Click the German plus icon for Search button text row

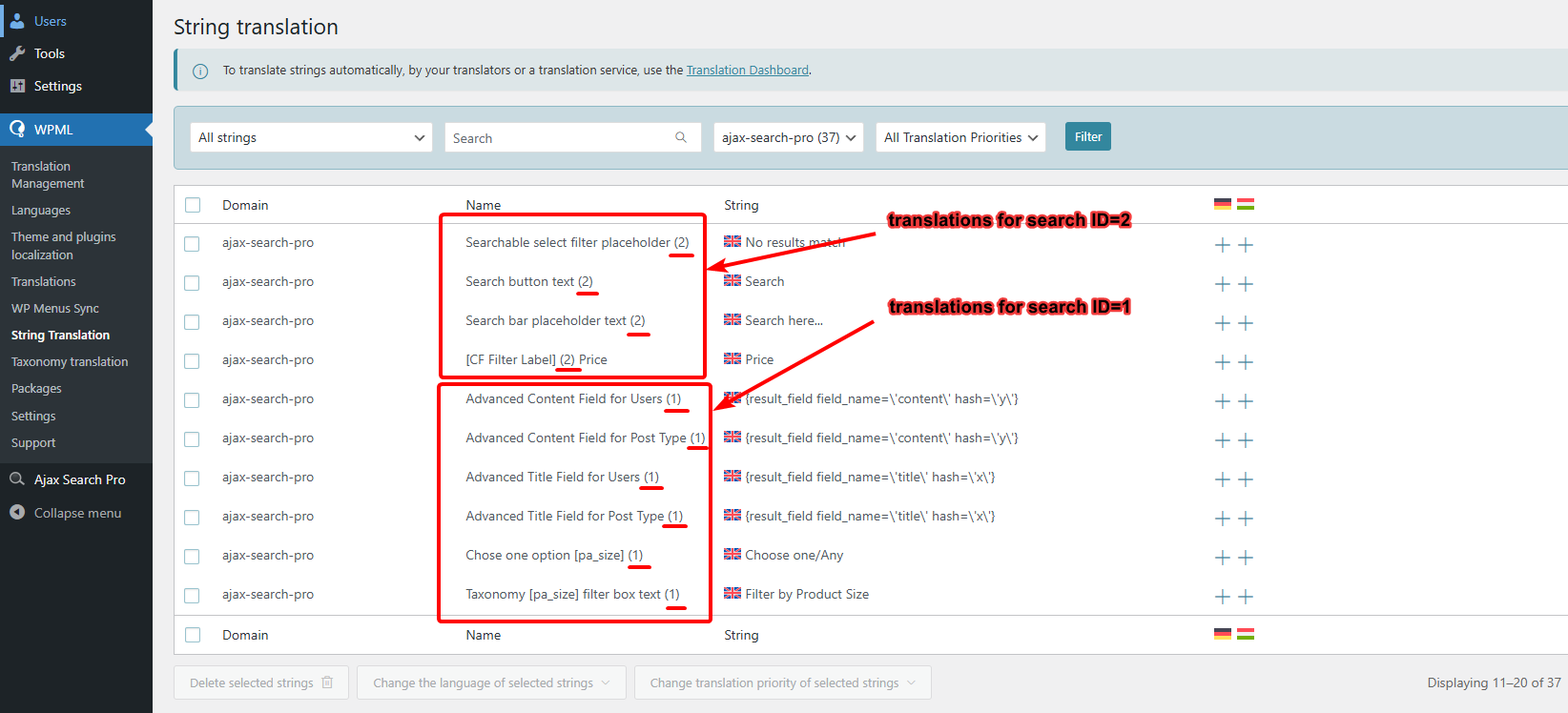1222,284
